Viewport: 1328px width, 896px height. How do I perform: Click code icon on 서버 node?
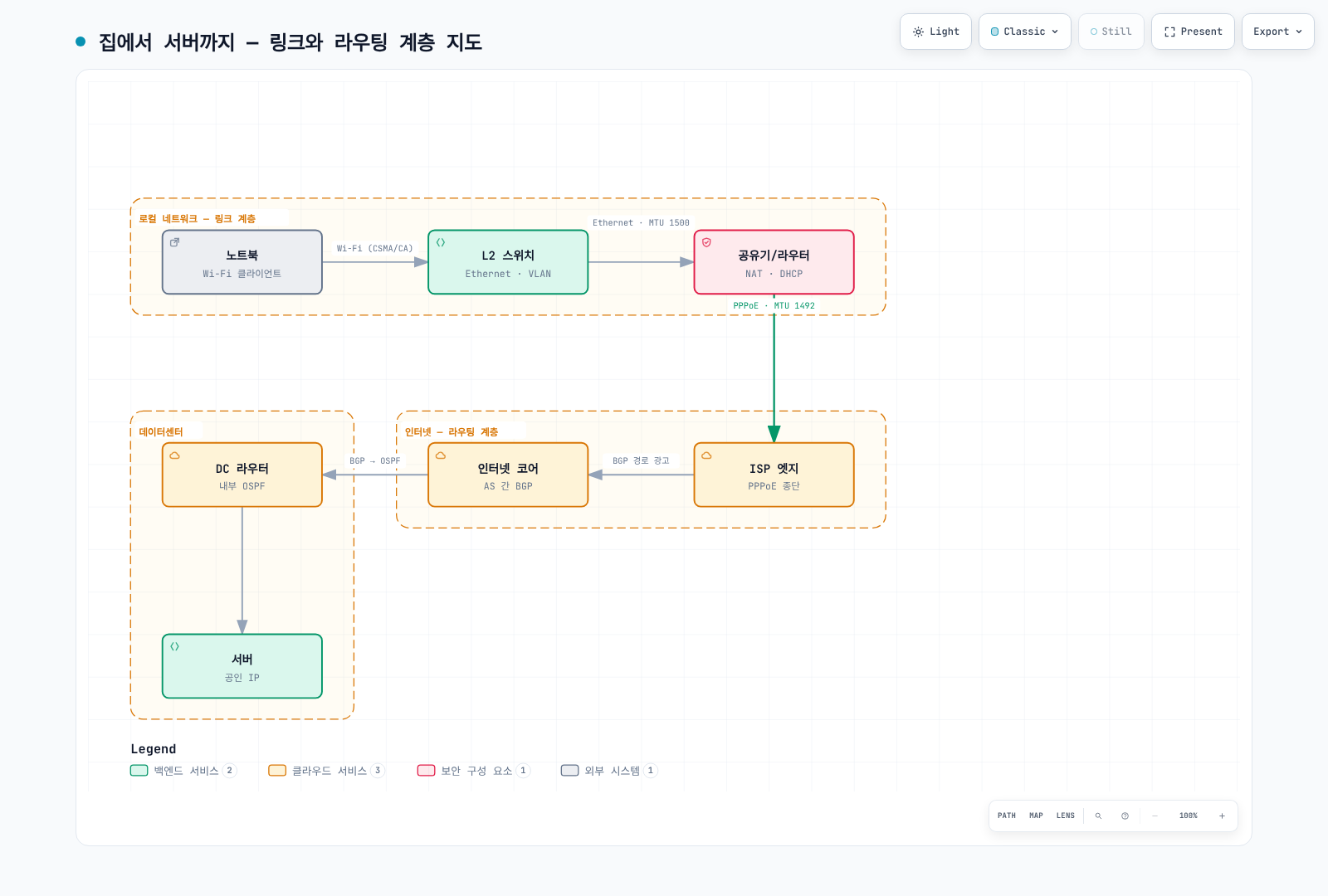click(x=175, y=646)
